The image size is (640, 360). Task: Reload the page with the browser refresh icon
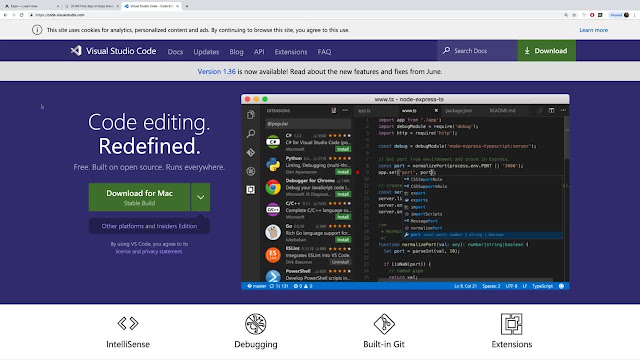[x=22, y=15]
